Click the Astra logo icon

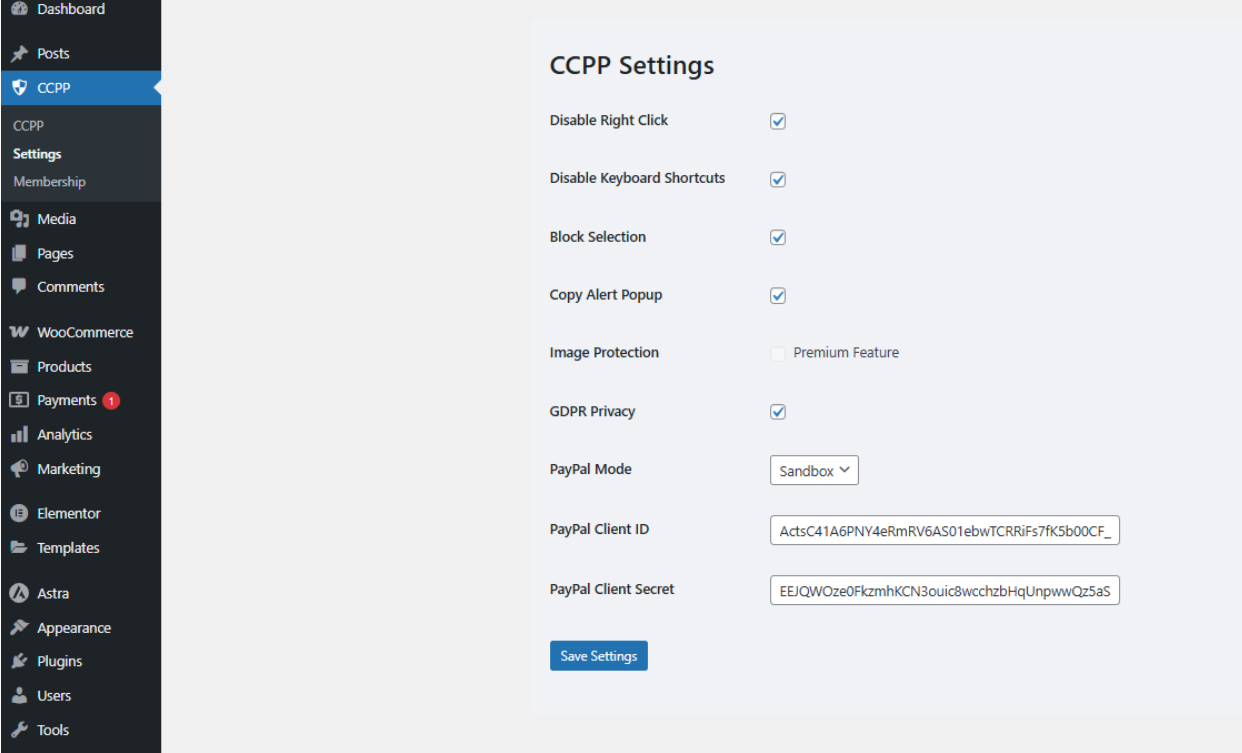[x=19, y=593]
